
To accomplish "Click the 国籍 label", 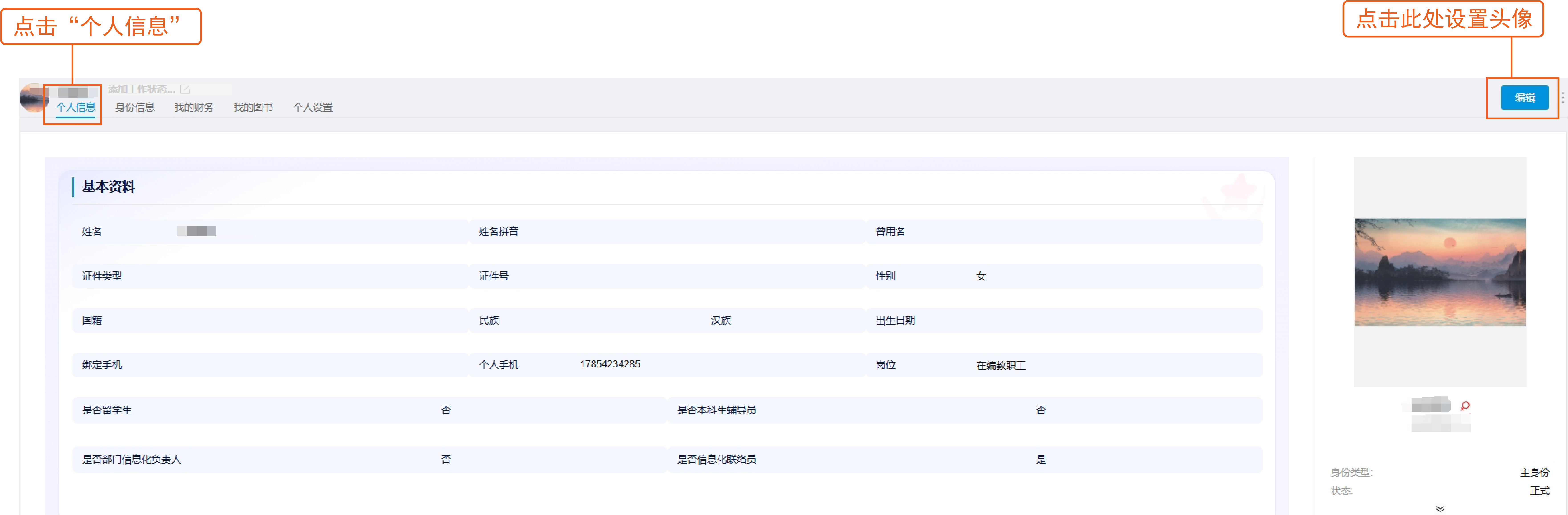I will pos(92,320).
